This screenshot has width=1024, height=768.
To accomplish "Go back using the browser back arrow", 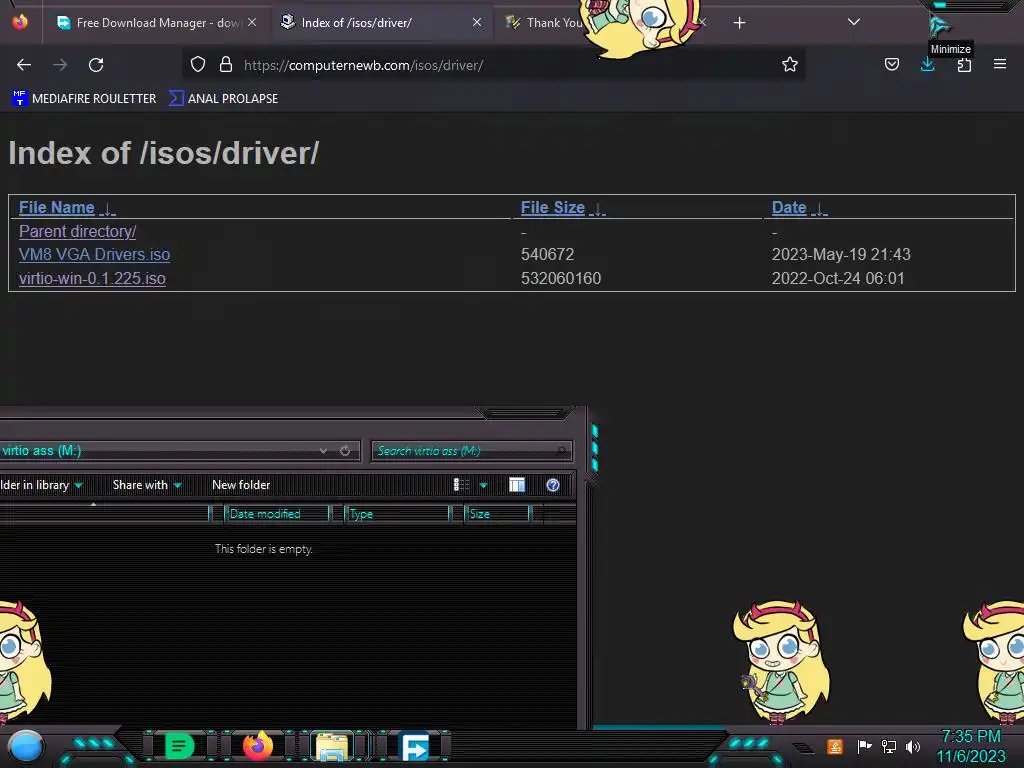I will 24,65.
